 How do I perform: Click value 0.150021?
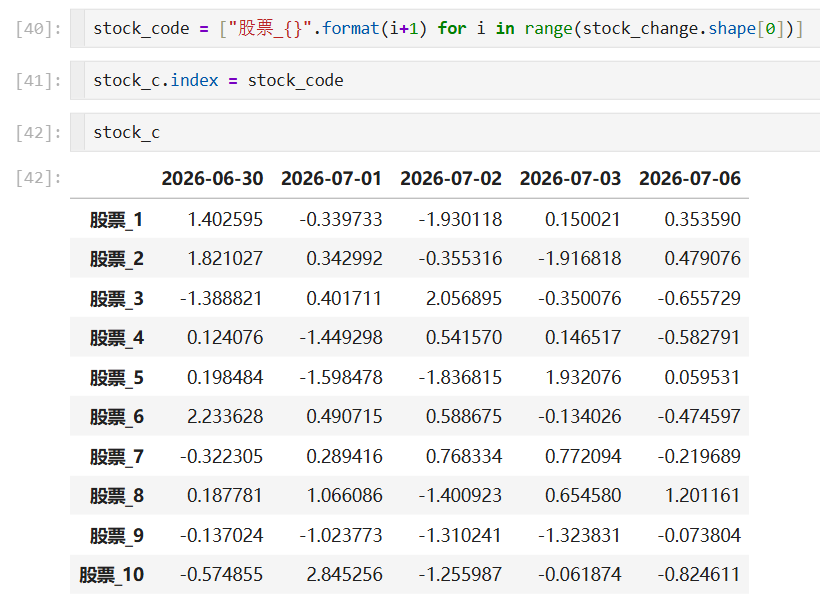tap(583, 220)
